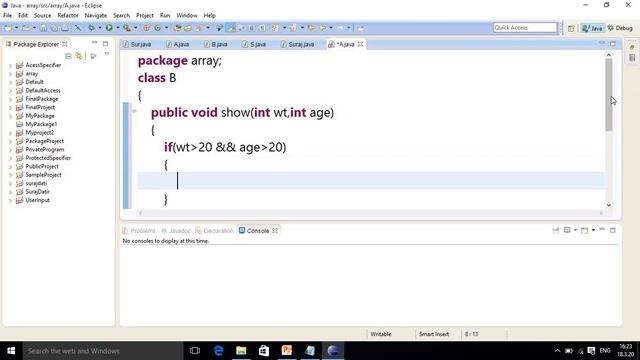Open the Project menu
This screenshot has width=640, height=360.
click(x=144, y=16)
